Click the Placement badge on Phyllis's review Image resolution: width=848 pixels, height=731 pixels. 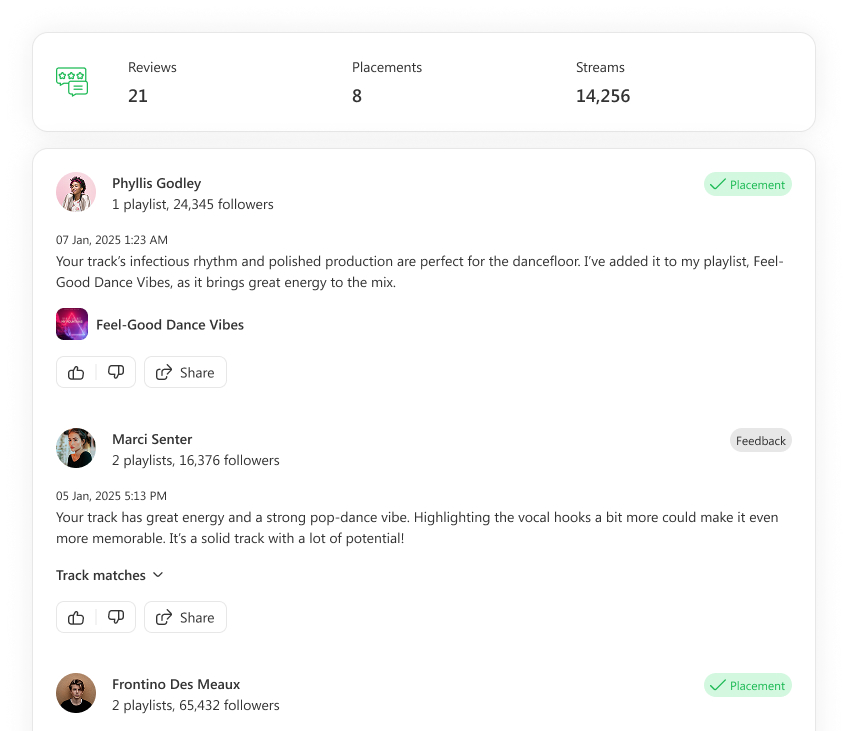pyautogui.click(x=748, y=184)
